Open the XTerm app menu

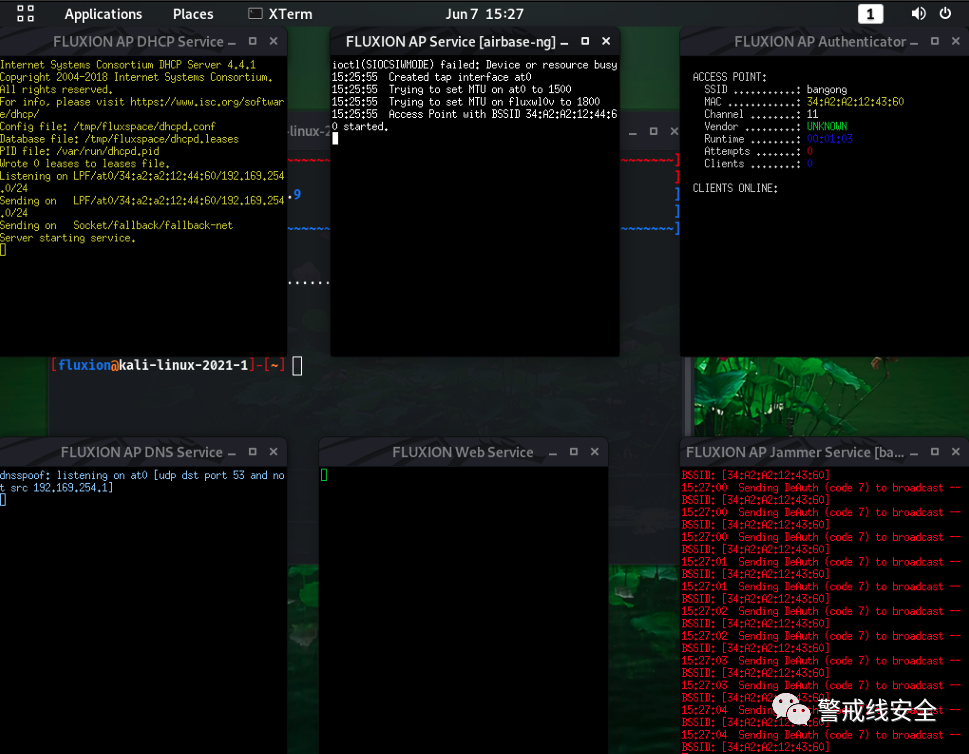point(280,14)
